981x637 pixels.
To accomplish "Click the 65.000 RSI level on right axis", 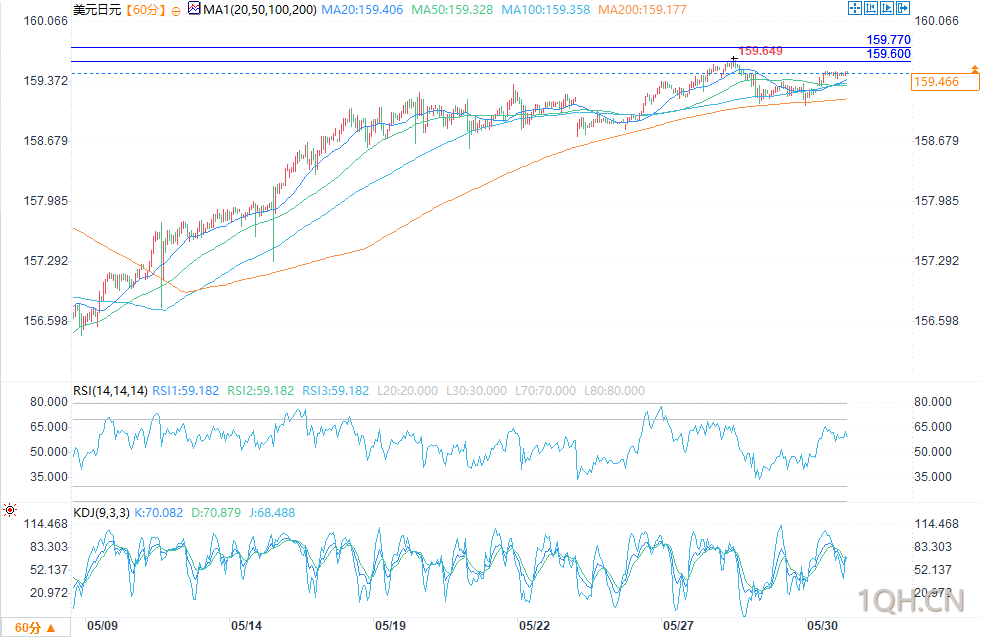I will tap(933, 427).
